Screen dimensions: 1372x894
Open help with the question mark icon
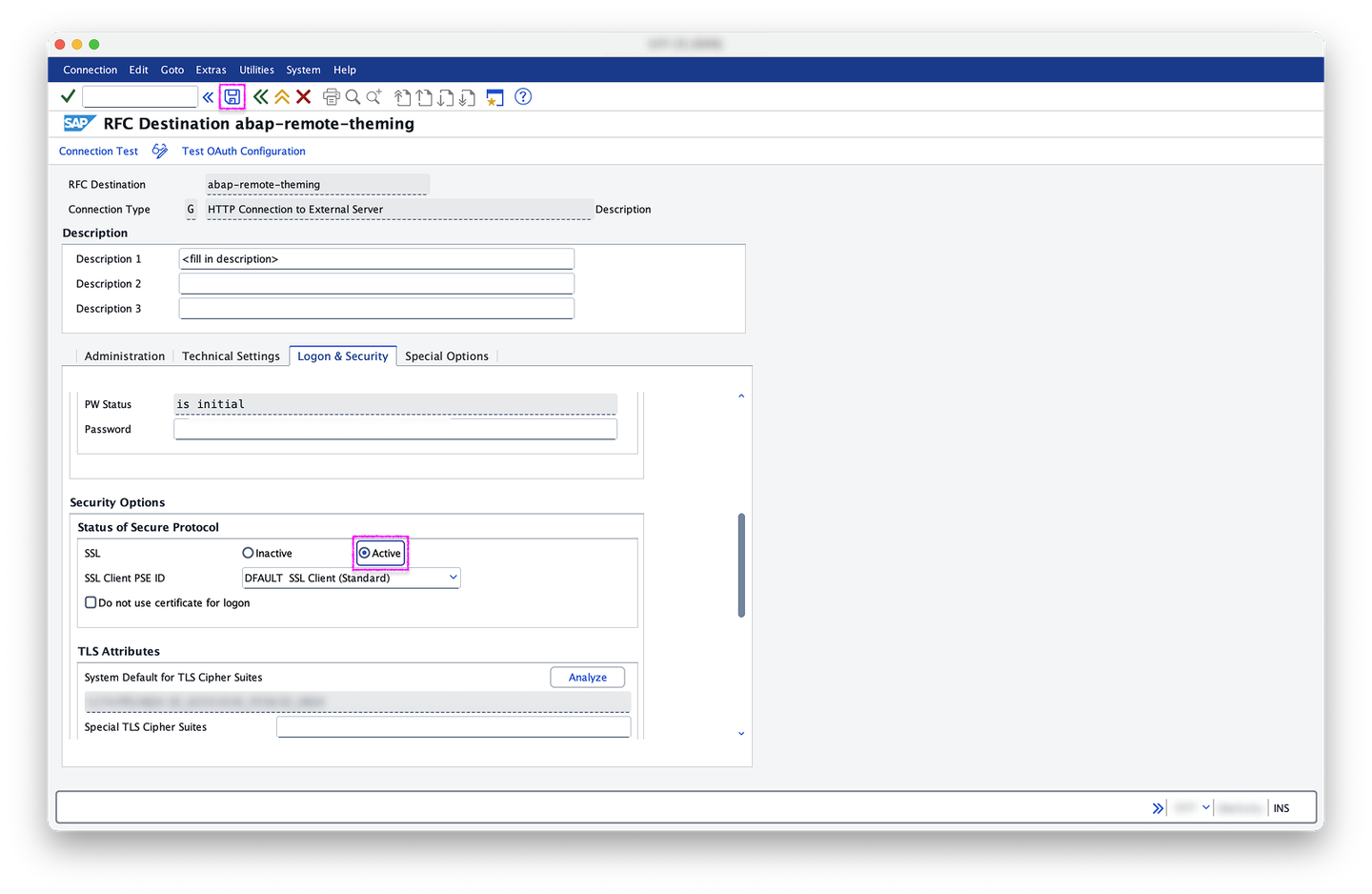(523, 96)
